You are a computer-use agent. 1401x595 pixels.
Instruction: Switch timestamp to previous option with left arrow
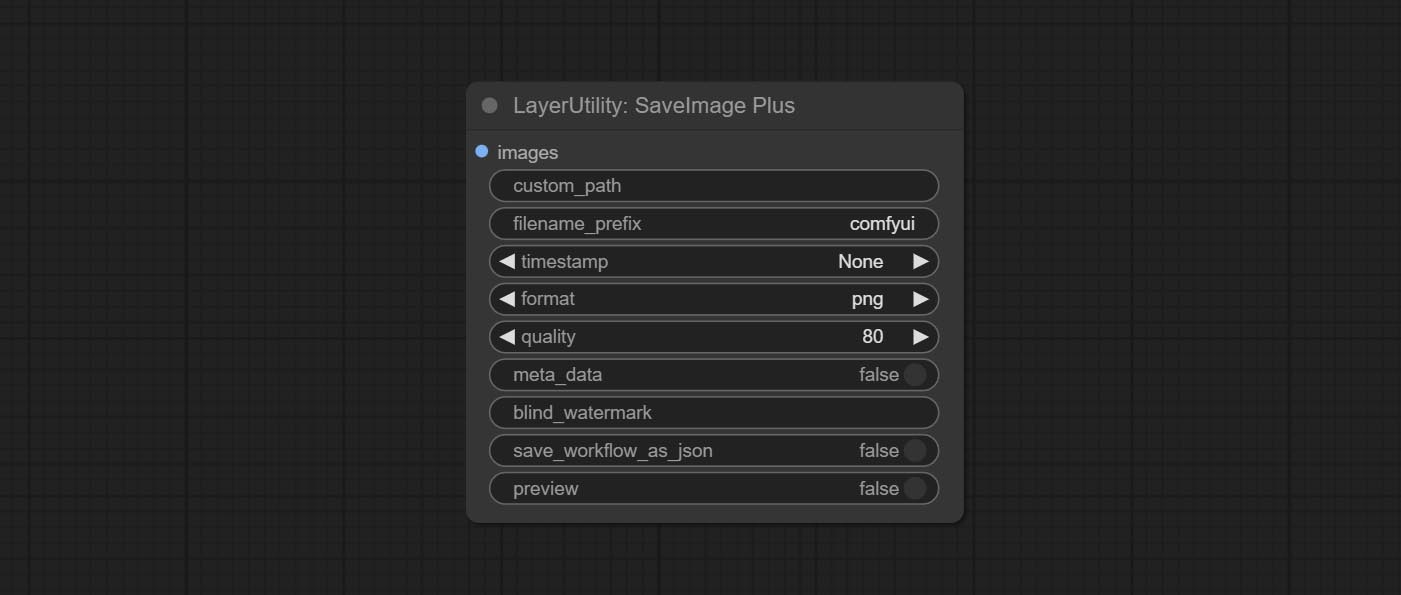[x=507, y=261]
